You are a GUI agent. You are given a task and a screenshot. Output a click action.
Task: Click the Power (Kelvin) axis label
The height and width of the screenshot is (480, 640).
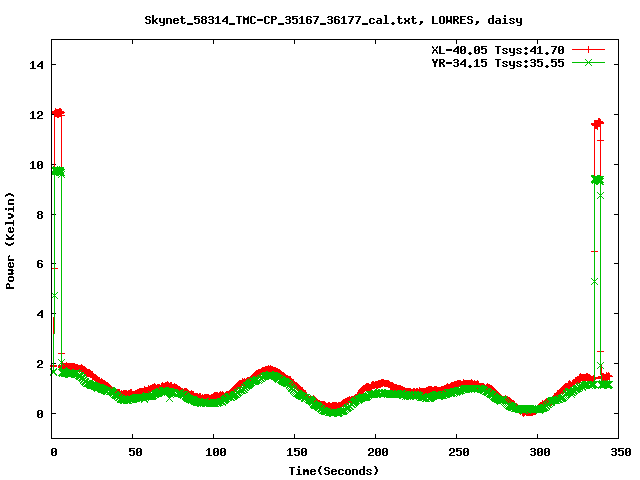(10, 241)
